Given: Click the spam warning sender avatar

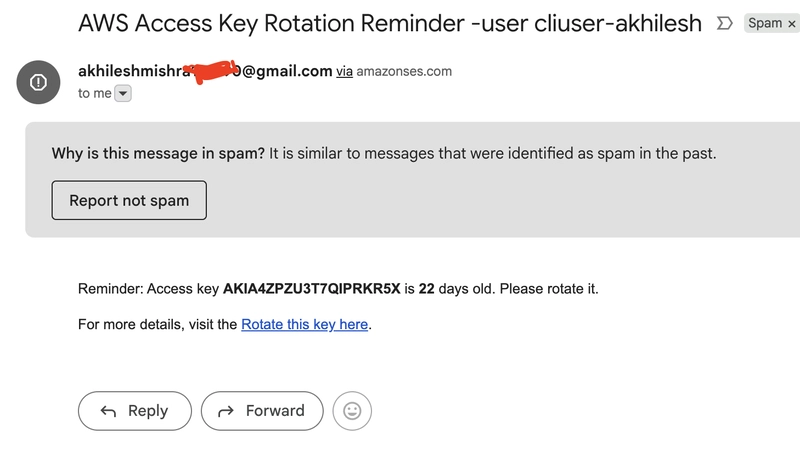Looking at the screenshot, I should point(38,82).
